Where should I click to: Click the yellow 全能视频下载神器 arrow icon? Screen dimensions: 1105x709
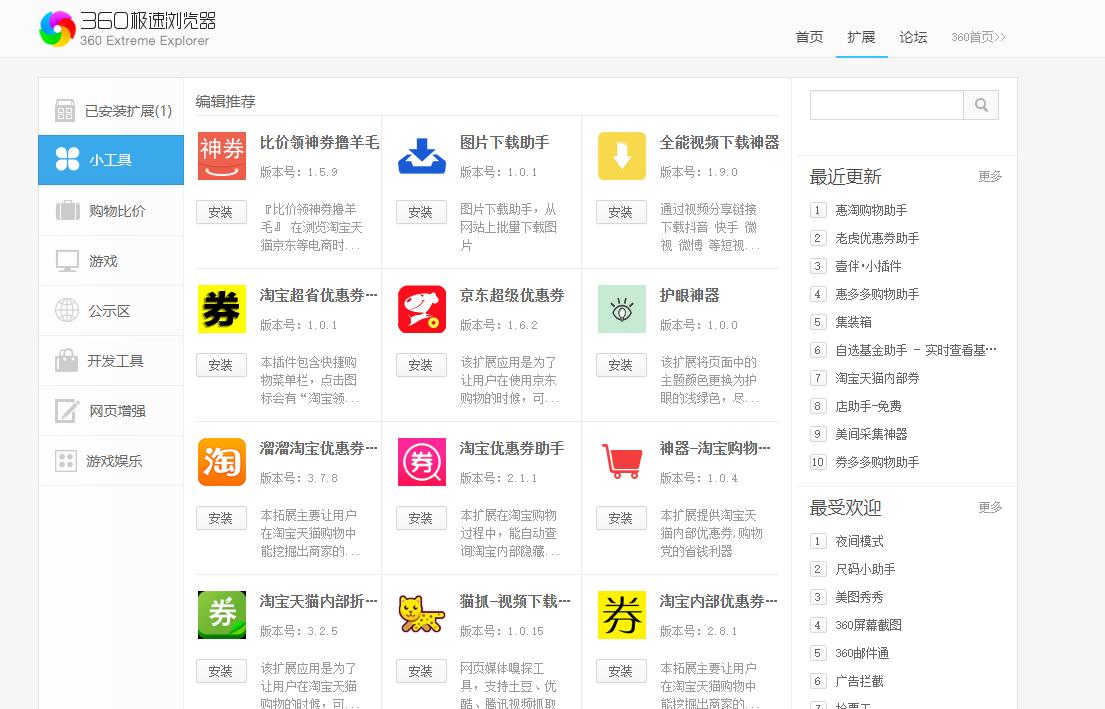(x=621, y=156)
